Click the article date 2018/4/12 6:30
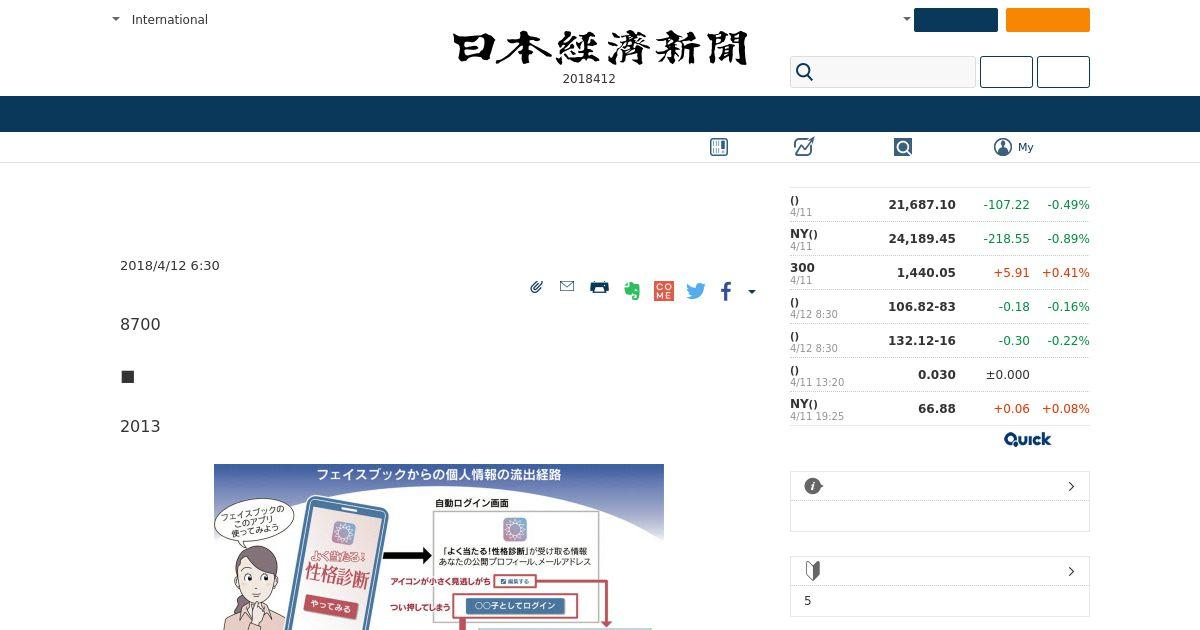This screenshot has width=1200, height=630. [x=170, y=266]
